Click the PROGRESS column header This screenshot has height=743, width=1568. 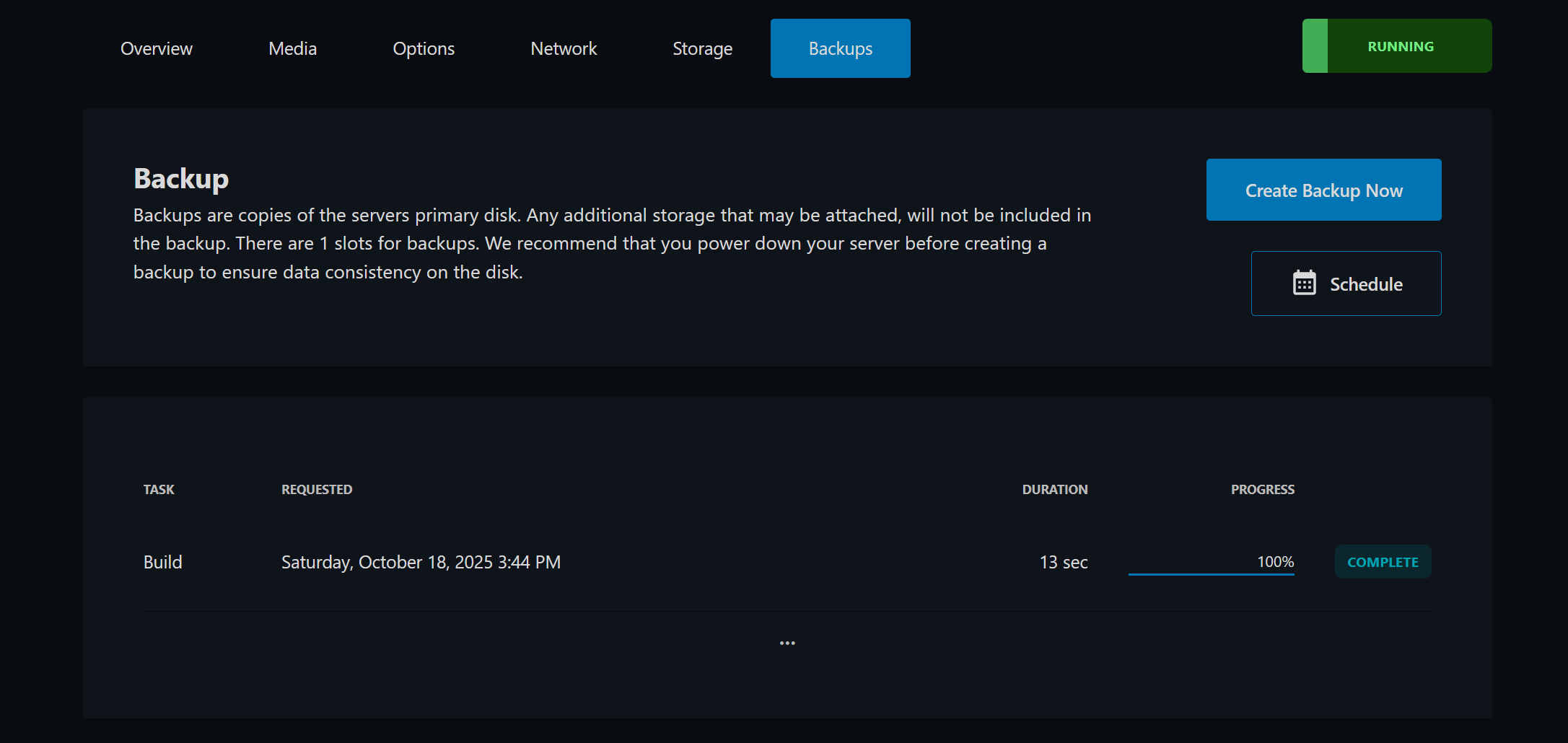pyautogui.click(x=1262, y=489)
